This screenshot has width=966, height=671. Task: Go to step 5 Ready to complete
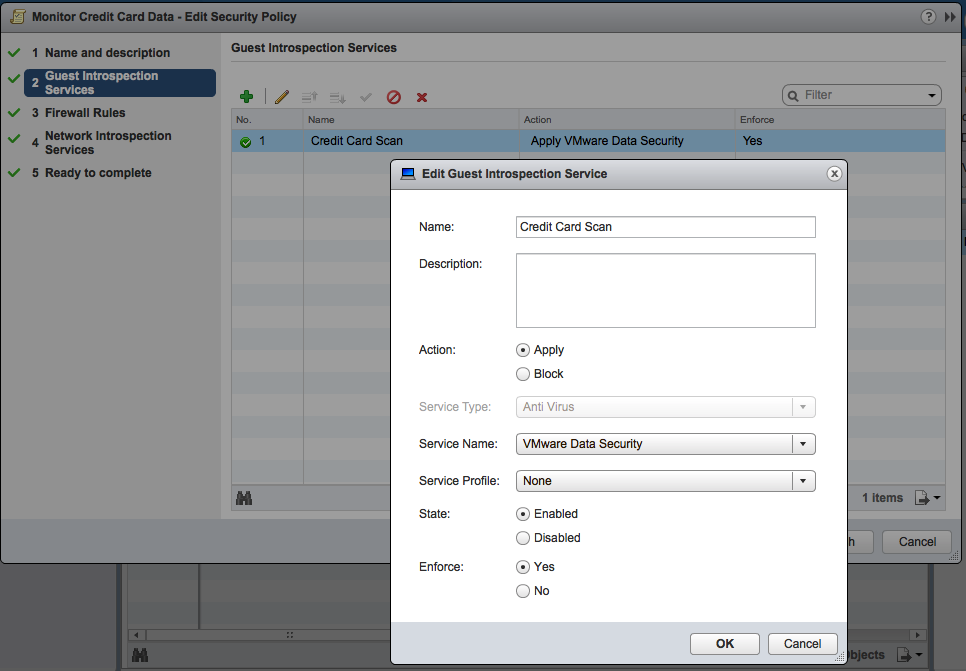[98, 173]
